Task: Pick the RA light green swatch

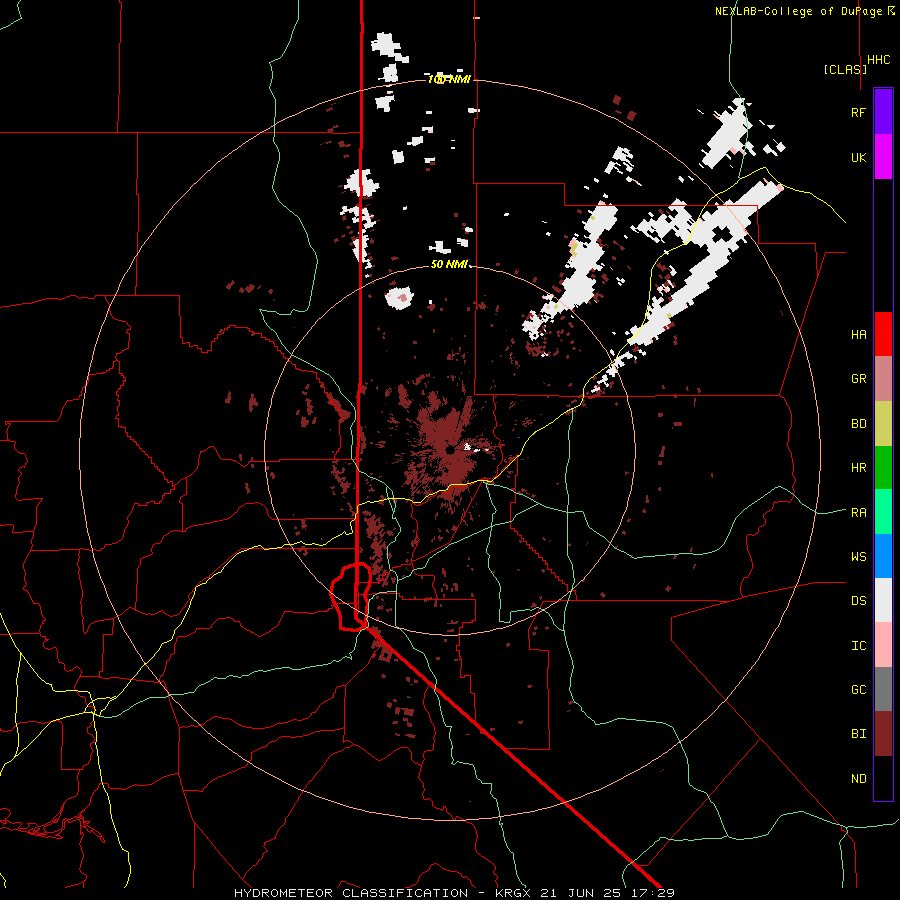Action: [883, 512]
